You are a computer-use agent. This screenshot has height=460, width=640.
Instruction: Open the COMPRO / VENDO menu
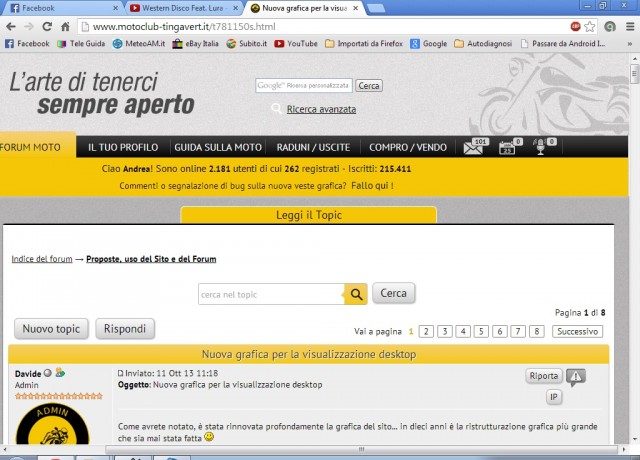tap(407, 147)
